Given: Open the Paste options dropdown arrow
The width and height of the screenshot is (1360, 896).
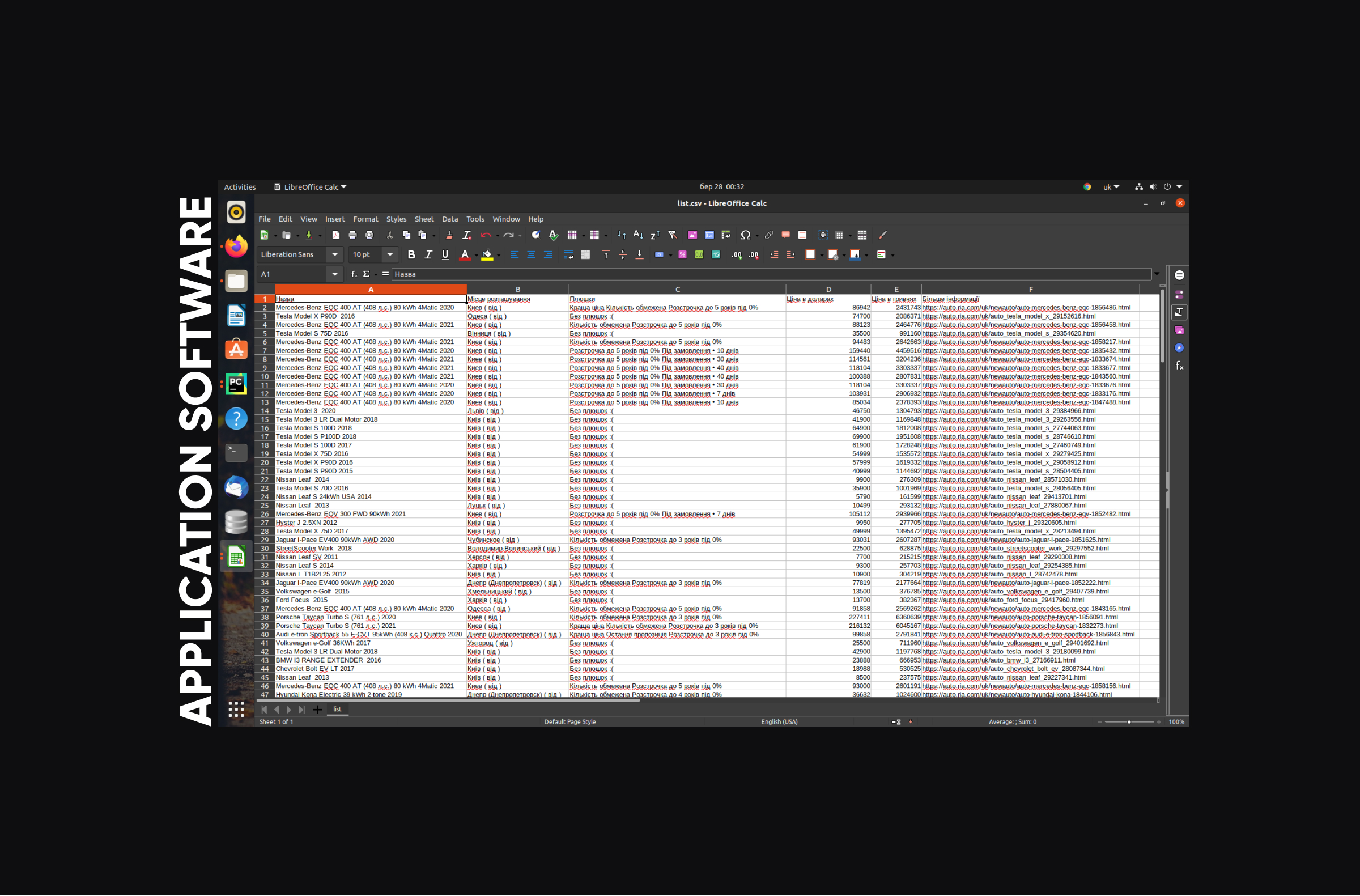Looking at the screenshot, I should (433, 235).
